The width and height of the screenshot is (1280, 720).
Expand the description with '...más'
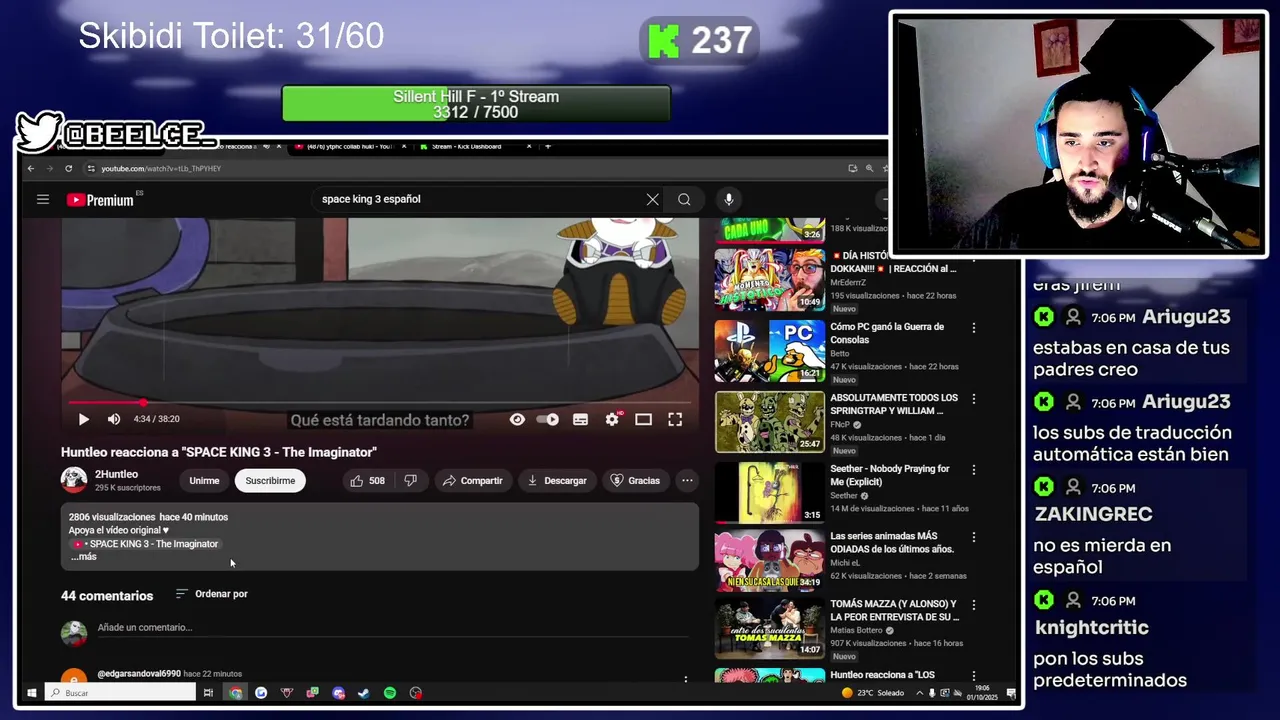[x=84, y=557]
